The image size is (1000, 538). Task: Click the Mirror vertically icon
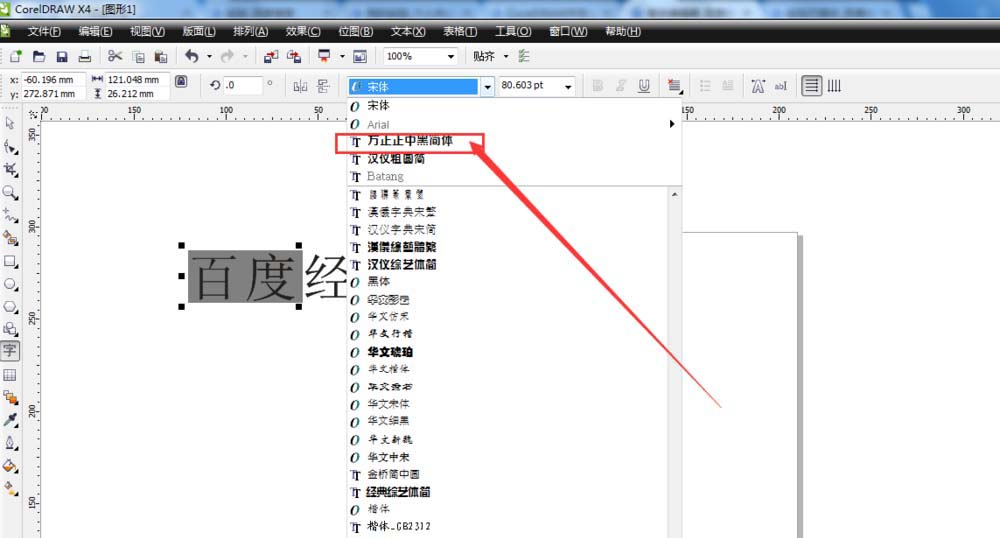[323, 86]
